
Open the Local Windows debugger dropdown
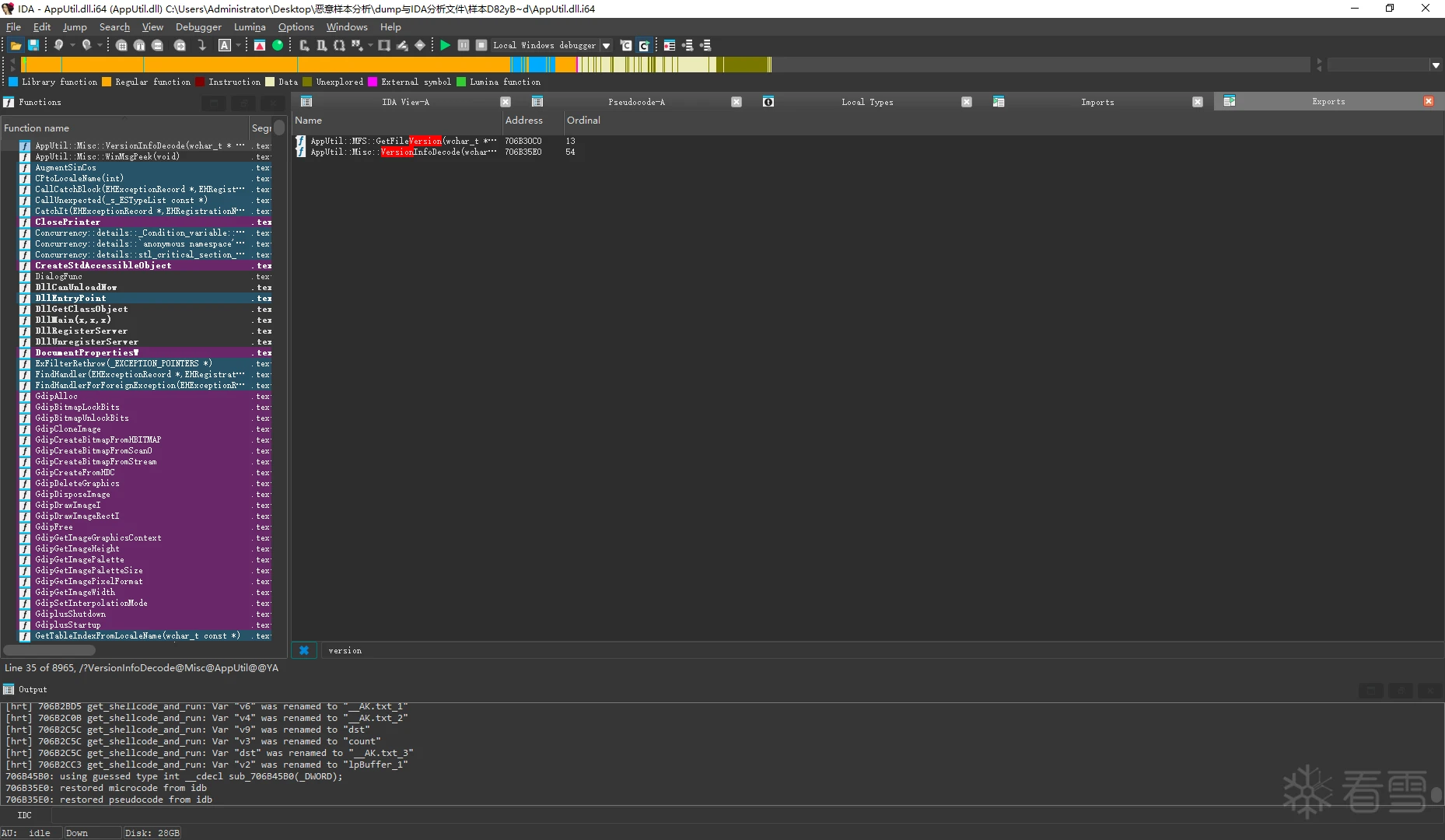click(x=607, y=46)
